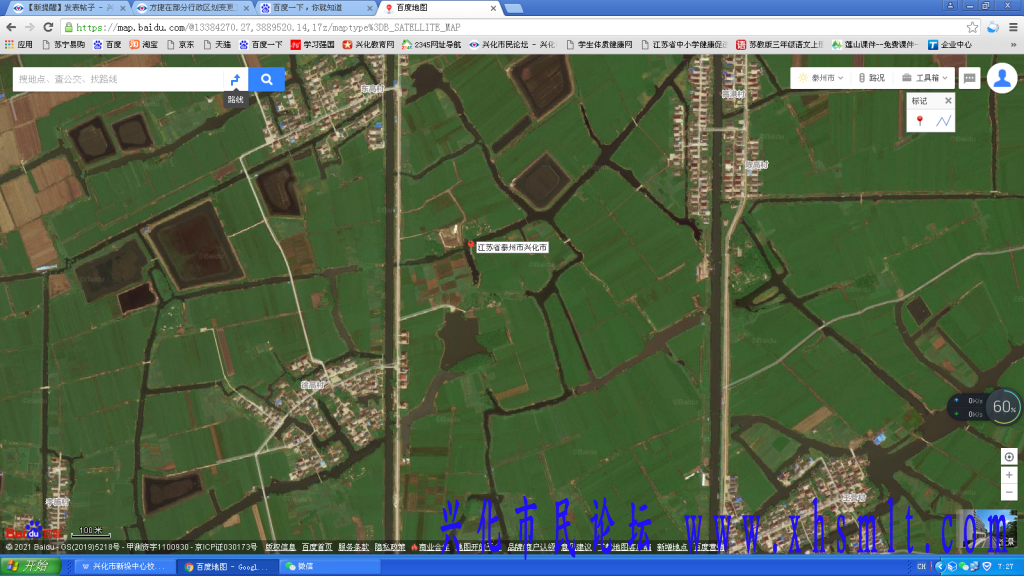Click the 江苏省泰州市兴化市 location label

pos(512,248)
